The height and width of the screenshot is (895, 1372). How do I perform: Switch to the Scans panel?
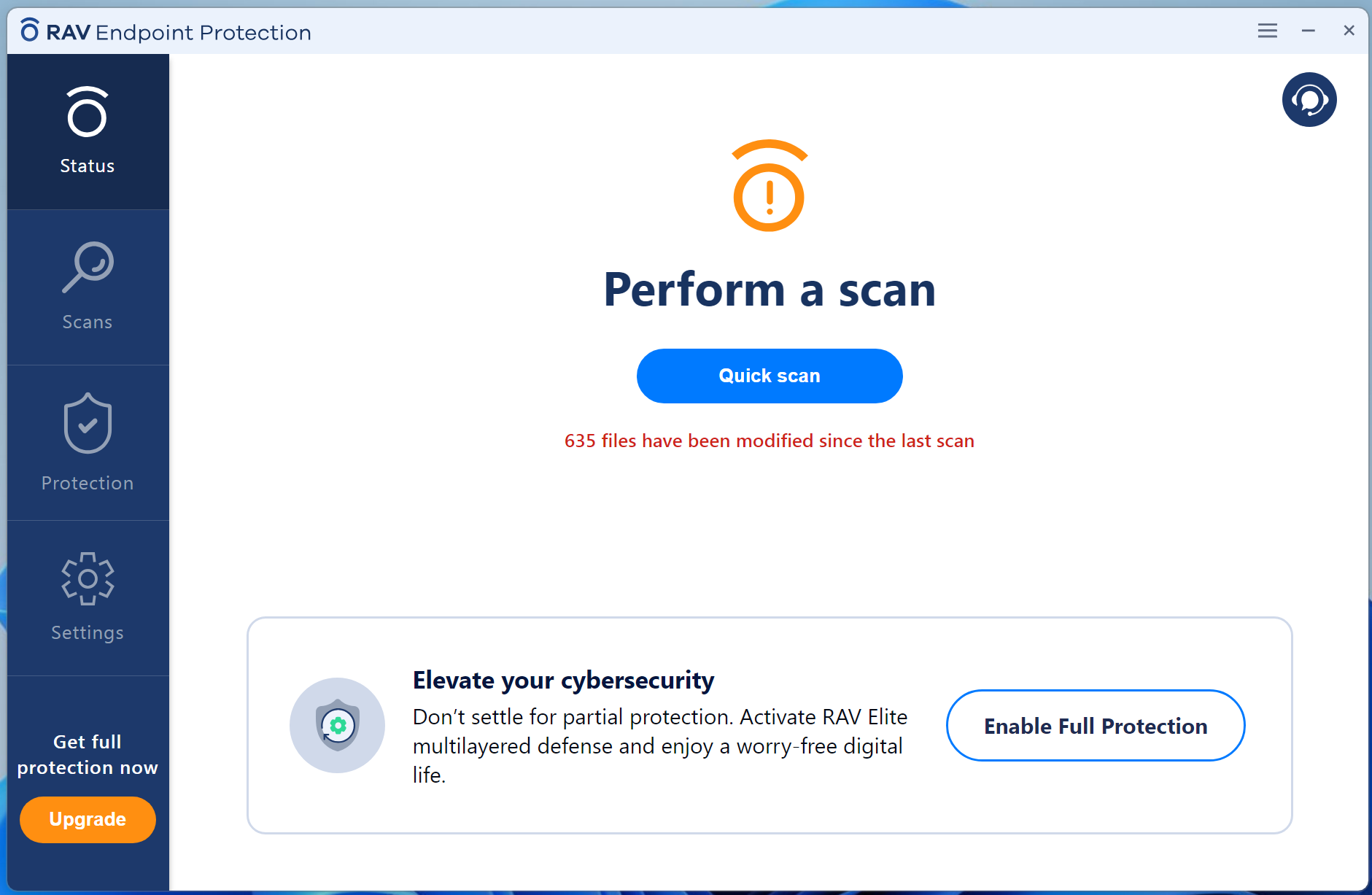(87, 288)
